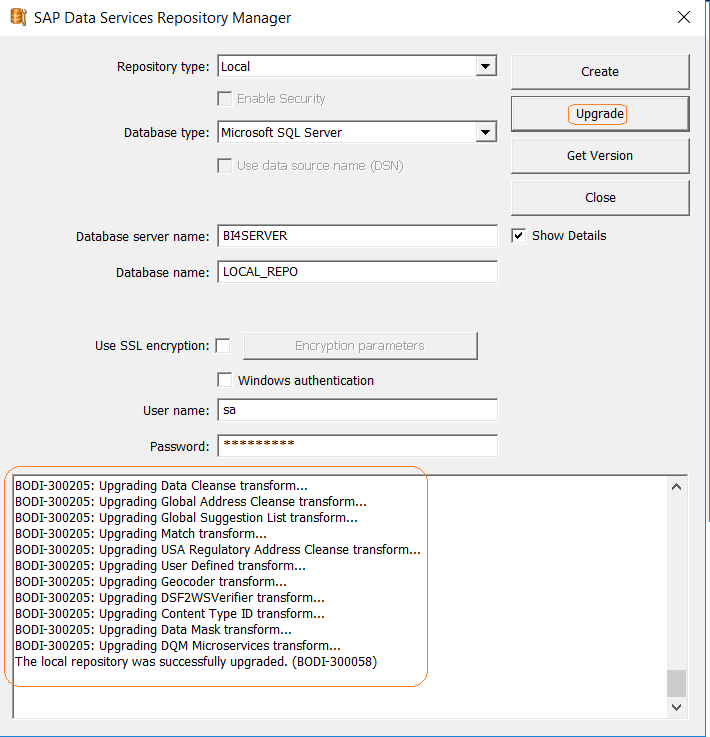Click log line Upgrading Match transform
Screen dimensions: 710x737
141,533
